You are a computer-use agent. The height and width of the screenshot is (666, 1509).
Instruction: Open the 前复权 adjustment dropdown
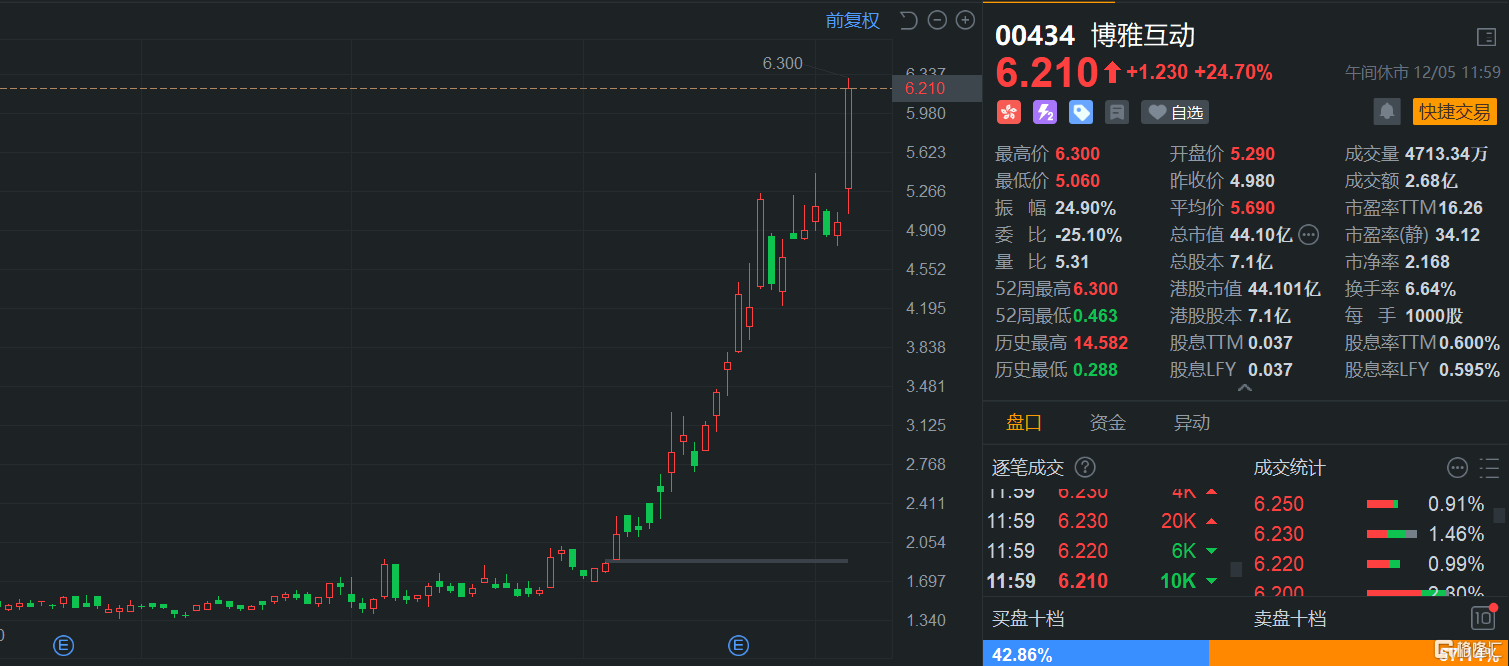coord(852,20)
